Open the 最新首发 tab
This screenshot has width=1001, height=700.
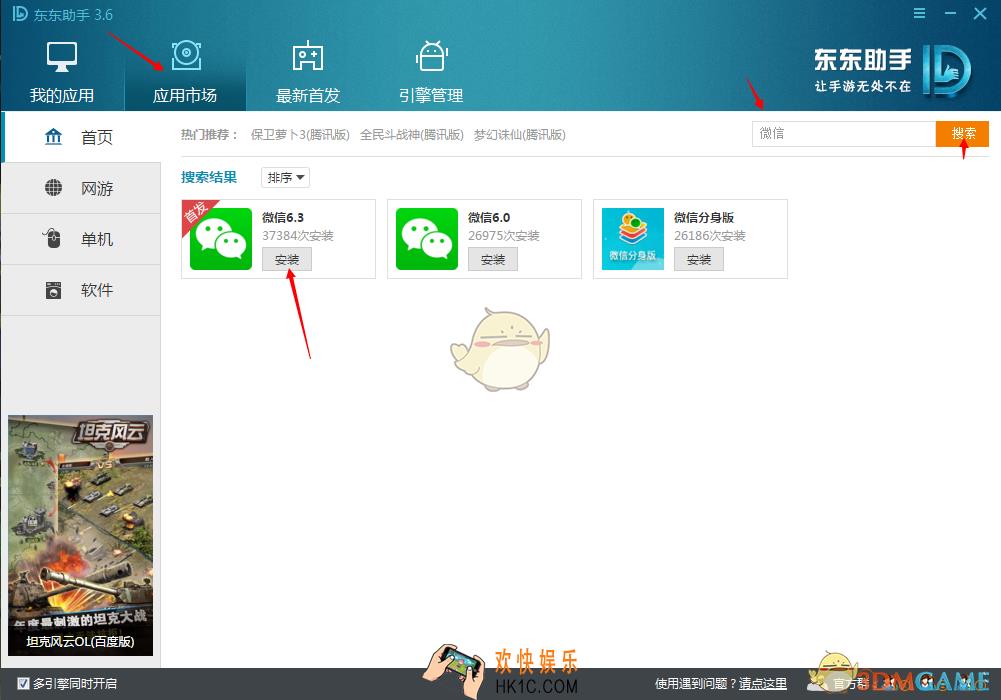(x=308, y=71)
